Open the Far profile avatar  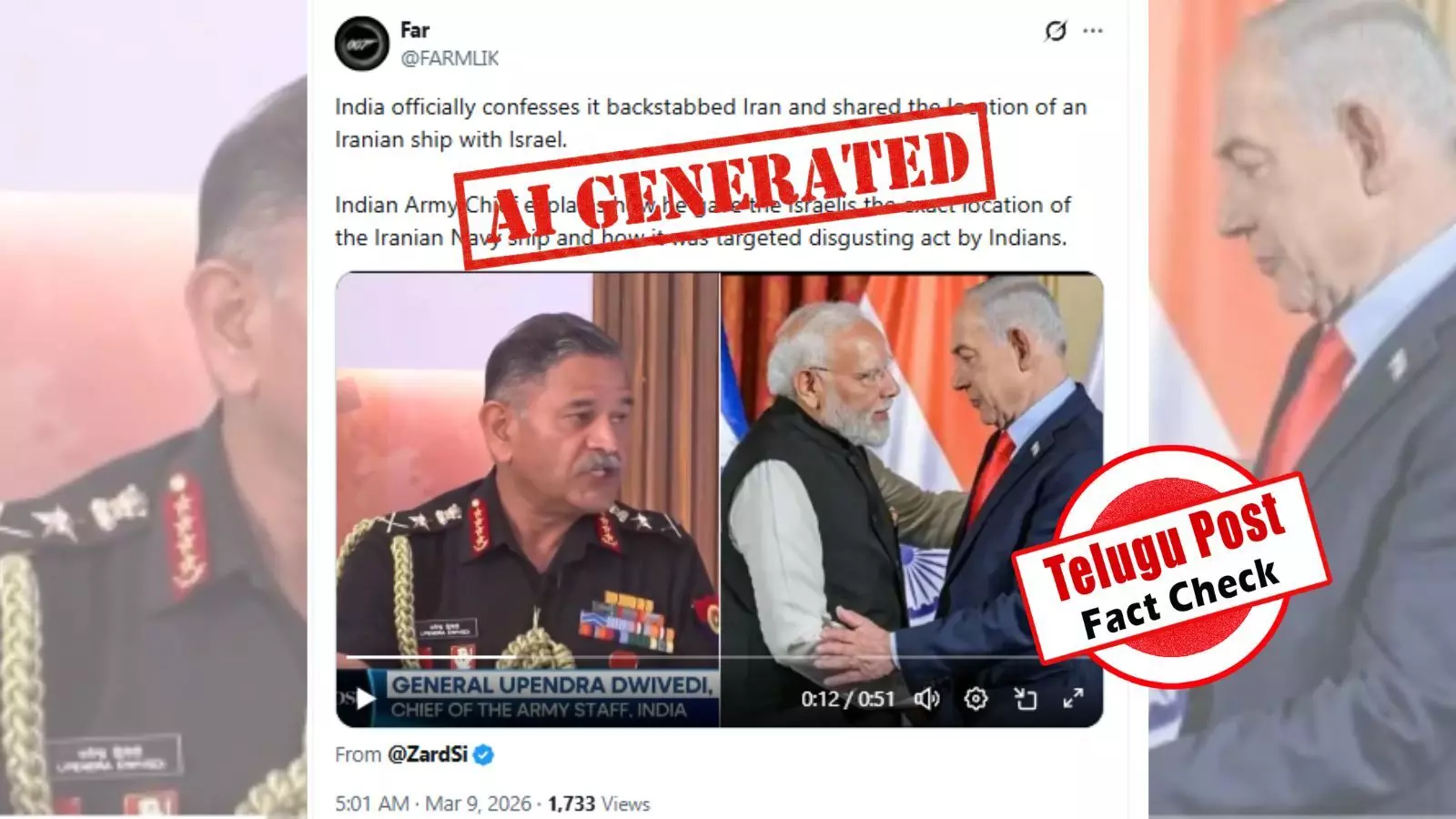[361, 44]
